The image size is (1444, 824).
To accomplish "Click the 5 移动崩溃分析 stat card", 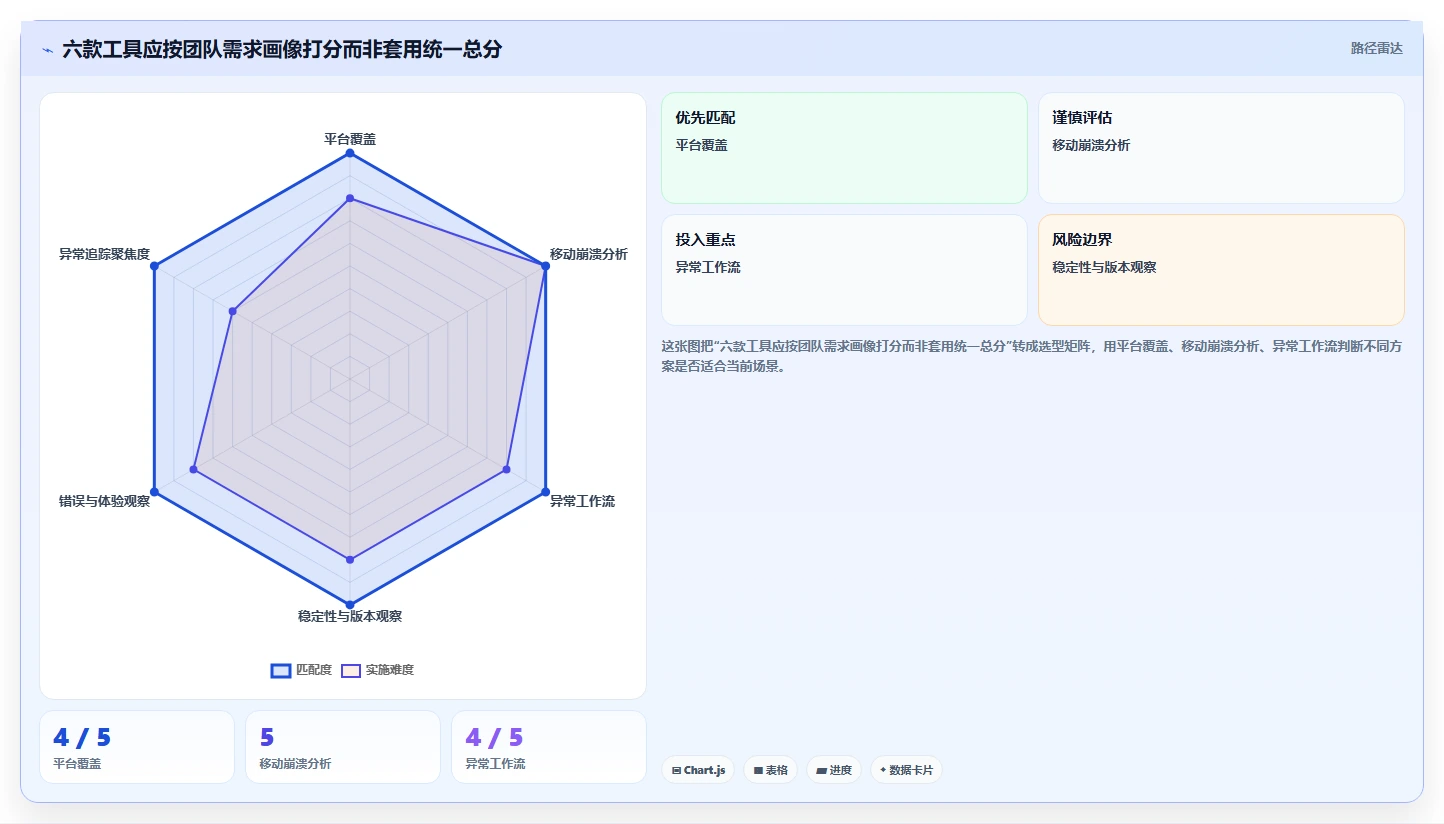I will pyautogui.click(x=343, y=747).
